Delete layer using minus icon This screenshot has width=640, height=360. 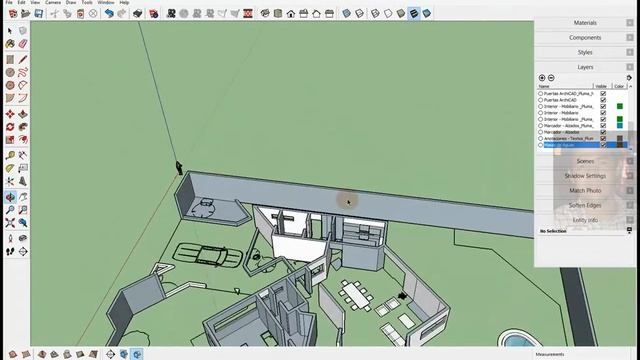point(551,78)
